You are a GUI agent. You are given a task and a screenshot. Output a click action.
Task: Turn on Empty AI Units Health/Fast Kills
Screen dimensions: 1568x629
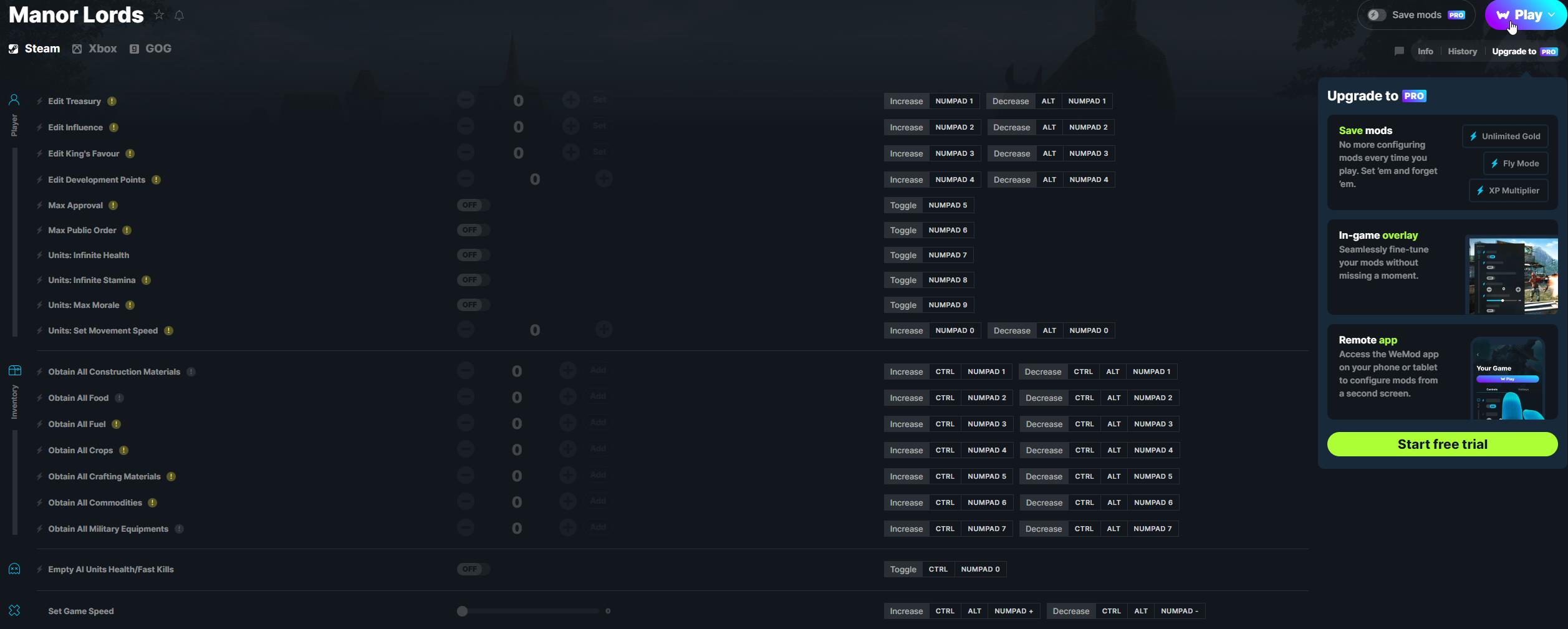pyautogui.click(x=473, y=569)
